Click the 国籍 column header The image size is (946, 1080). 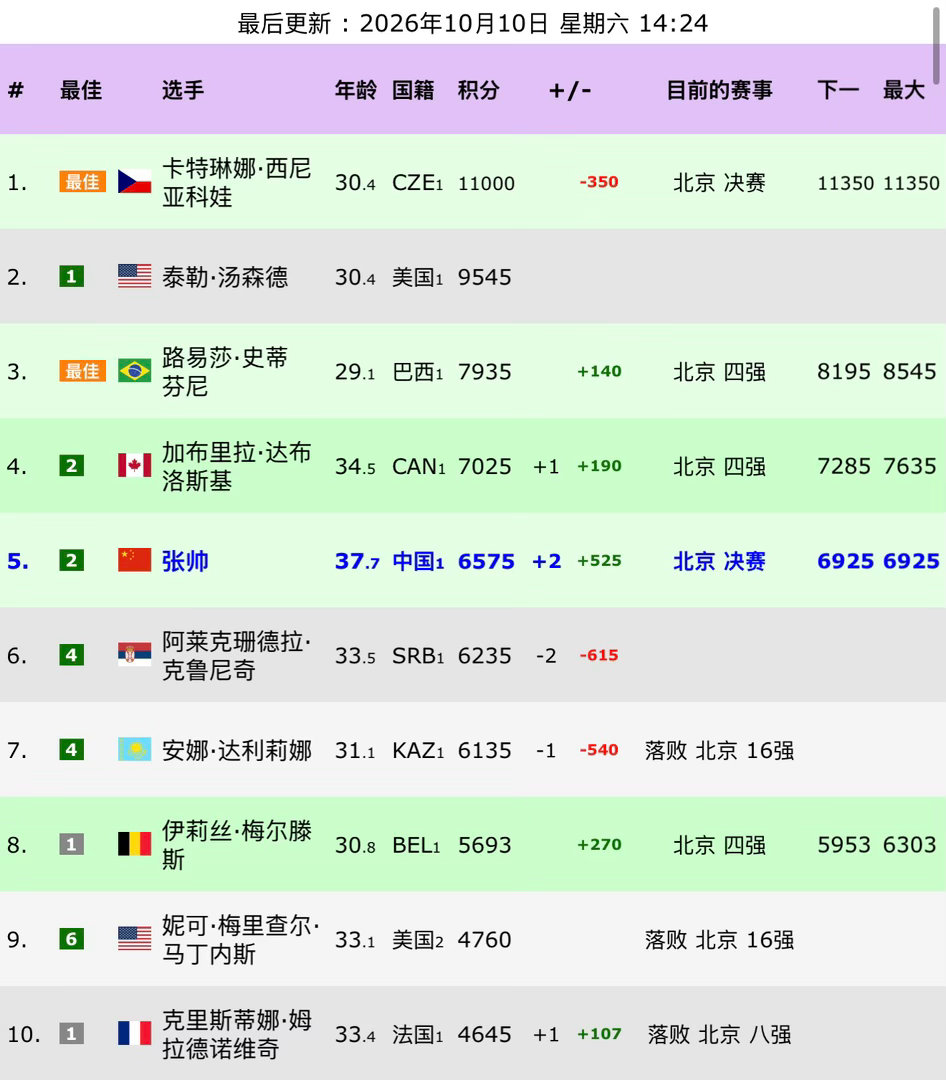(x=413, y=90)
